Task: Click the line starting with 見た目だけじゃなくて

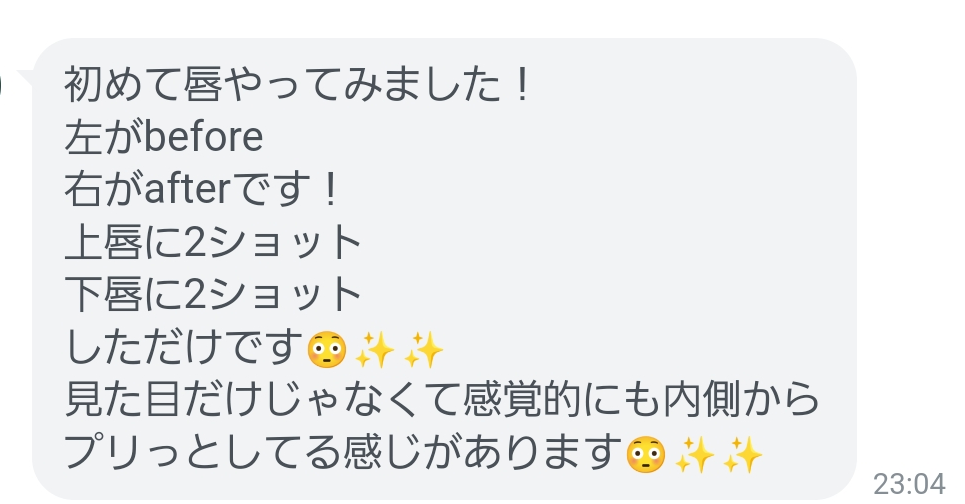Action: click(442, 399)
